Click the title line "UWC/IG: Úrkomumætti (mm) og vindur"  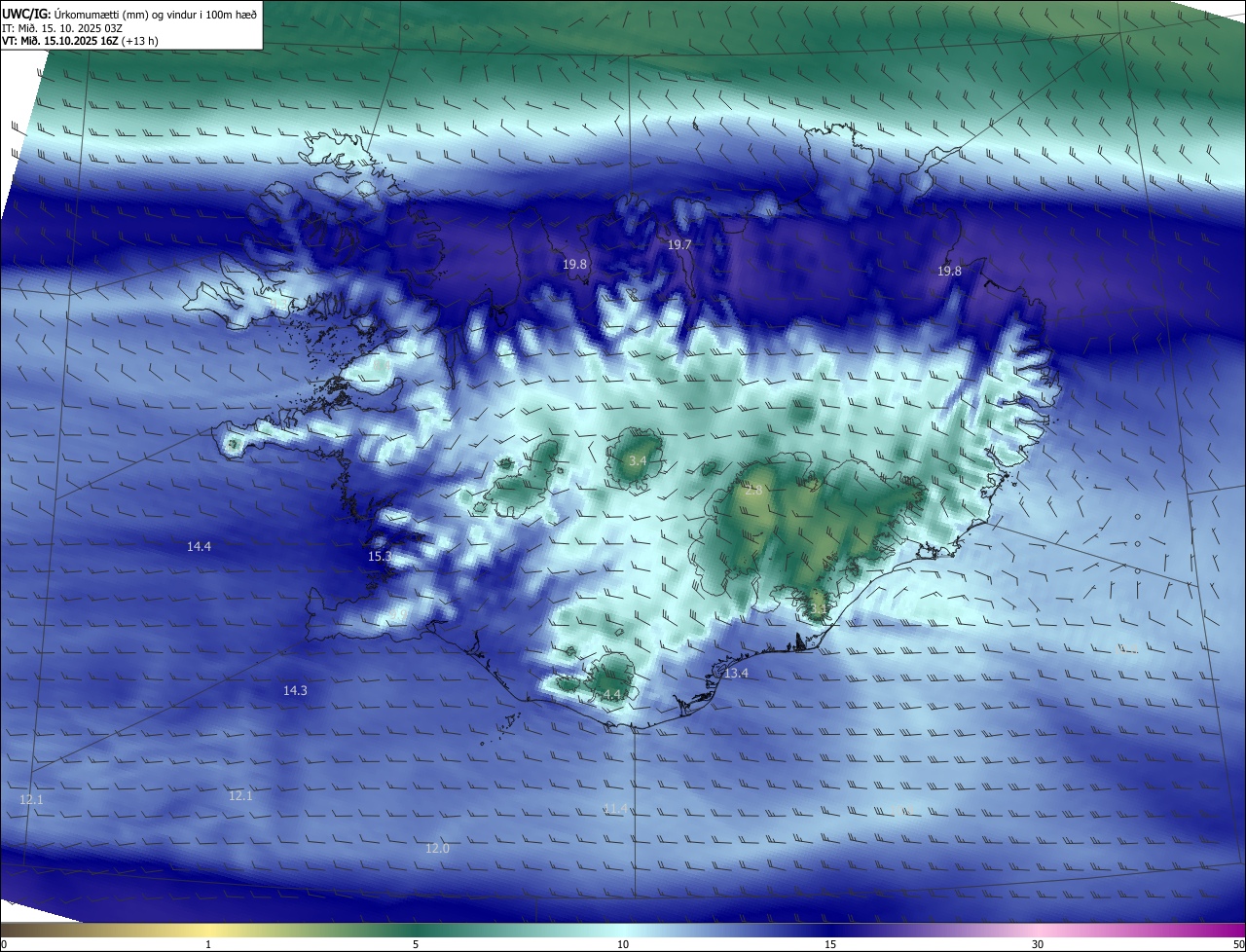129,14
